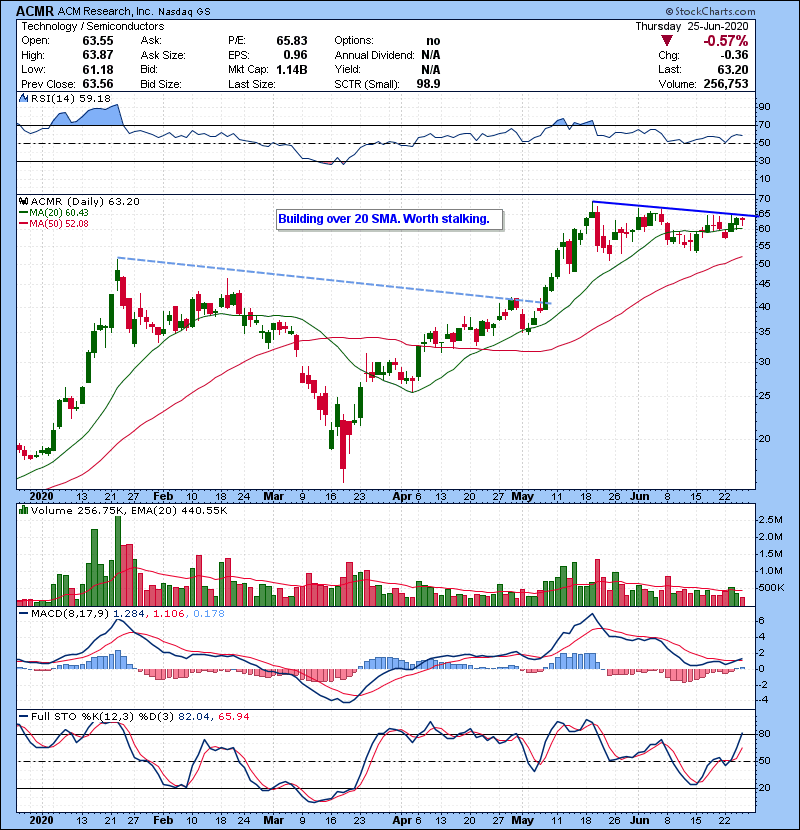This screenshot has width=800, height=830.
Task: Click the "RSI(14) 59.18" indicator label
Action: (x=71, y=98)
